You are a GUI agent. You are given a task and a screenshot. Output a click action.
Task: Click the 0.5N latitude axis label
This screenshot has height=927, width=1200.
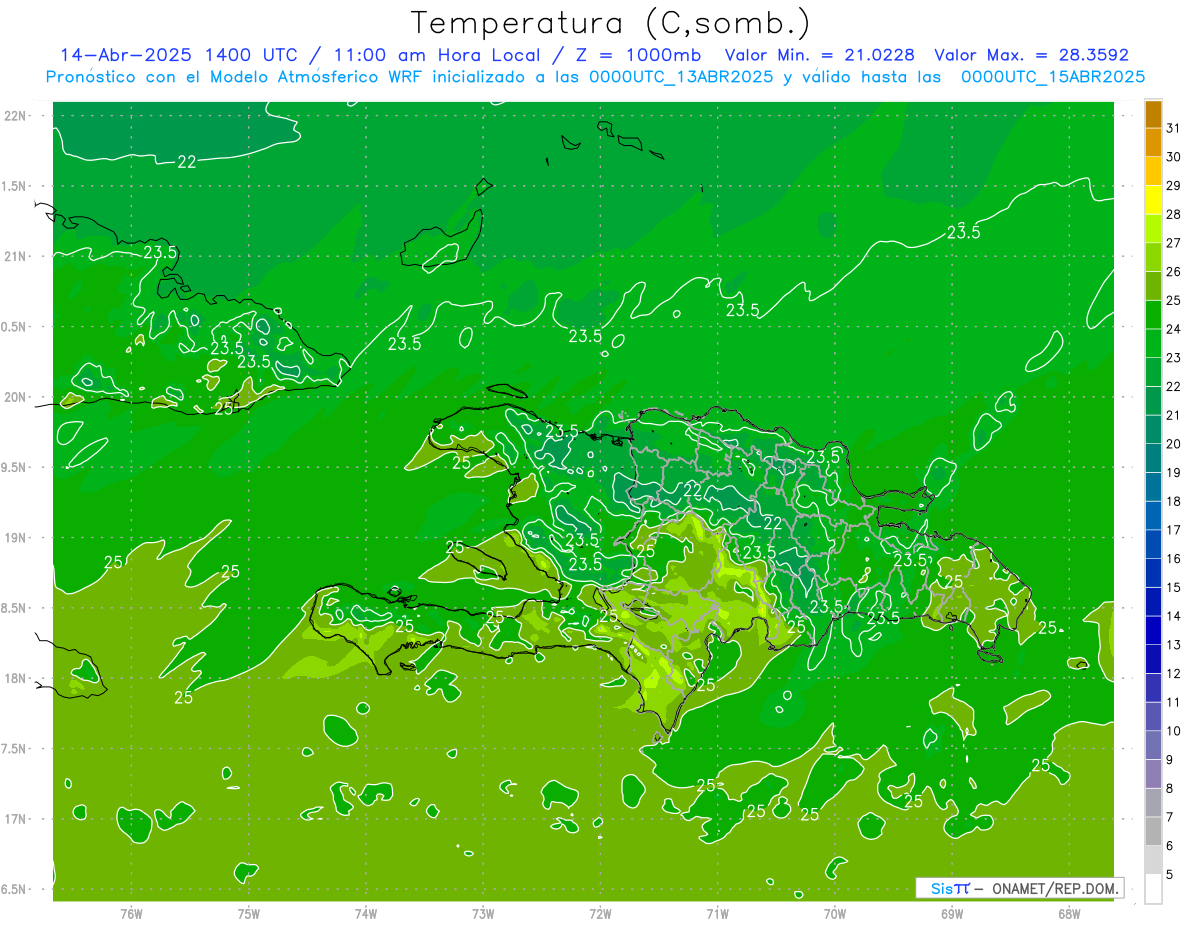(x=15, y=327)
